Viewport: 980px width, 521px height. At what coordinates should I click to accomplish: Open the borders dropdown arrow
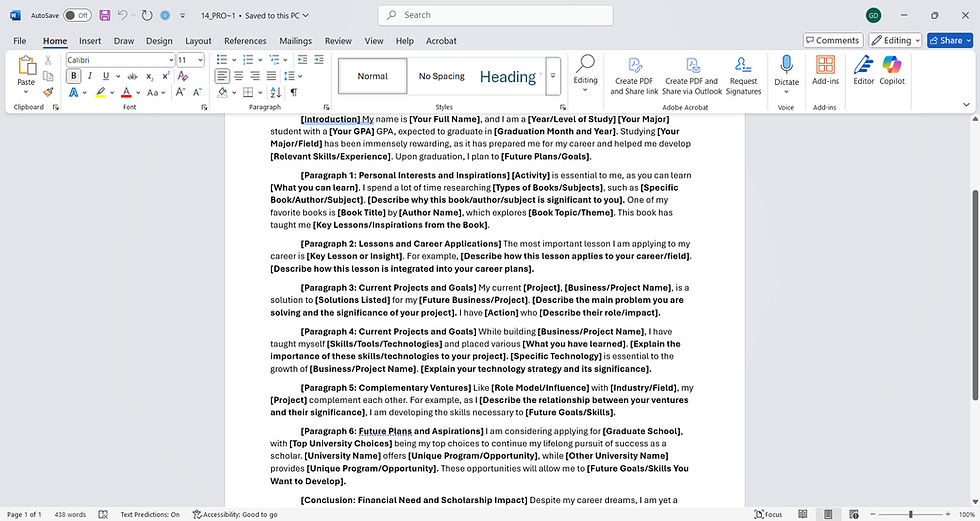coord(260,92)
